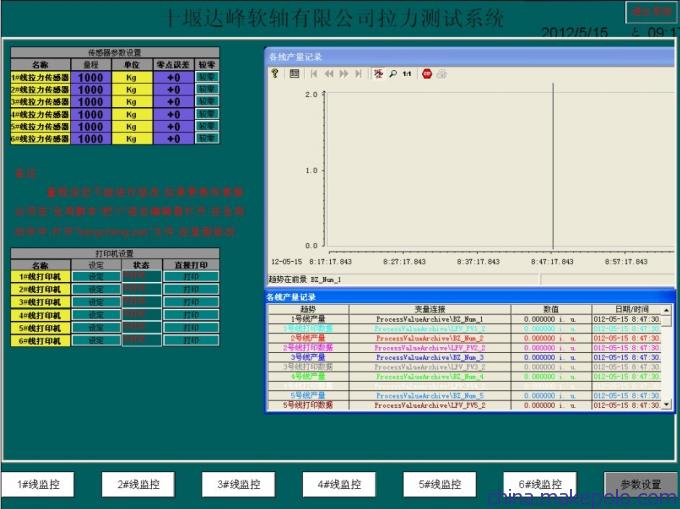The width and height of the screenshot is (680, 509).
Task: Open 2#线监控 screen
Action: click(138, 484)
